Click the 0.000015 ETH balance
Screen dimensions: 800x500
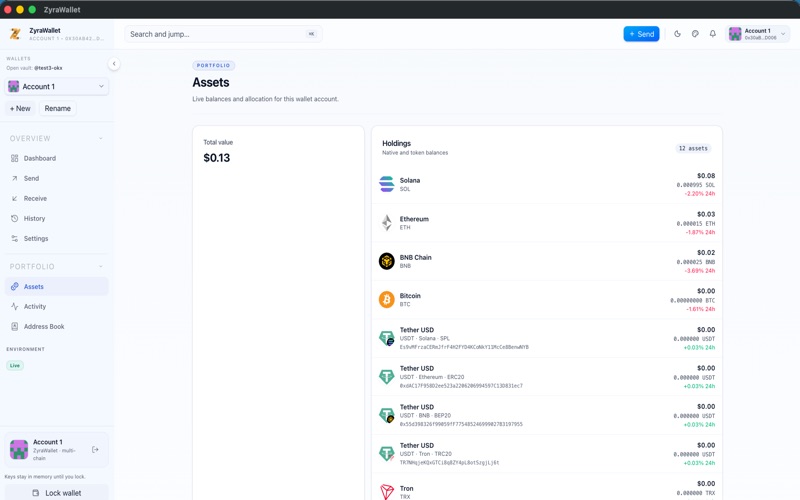point(695,223)
